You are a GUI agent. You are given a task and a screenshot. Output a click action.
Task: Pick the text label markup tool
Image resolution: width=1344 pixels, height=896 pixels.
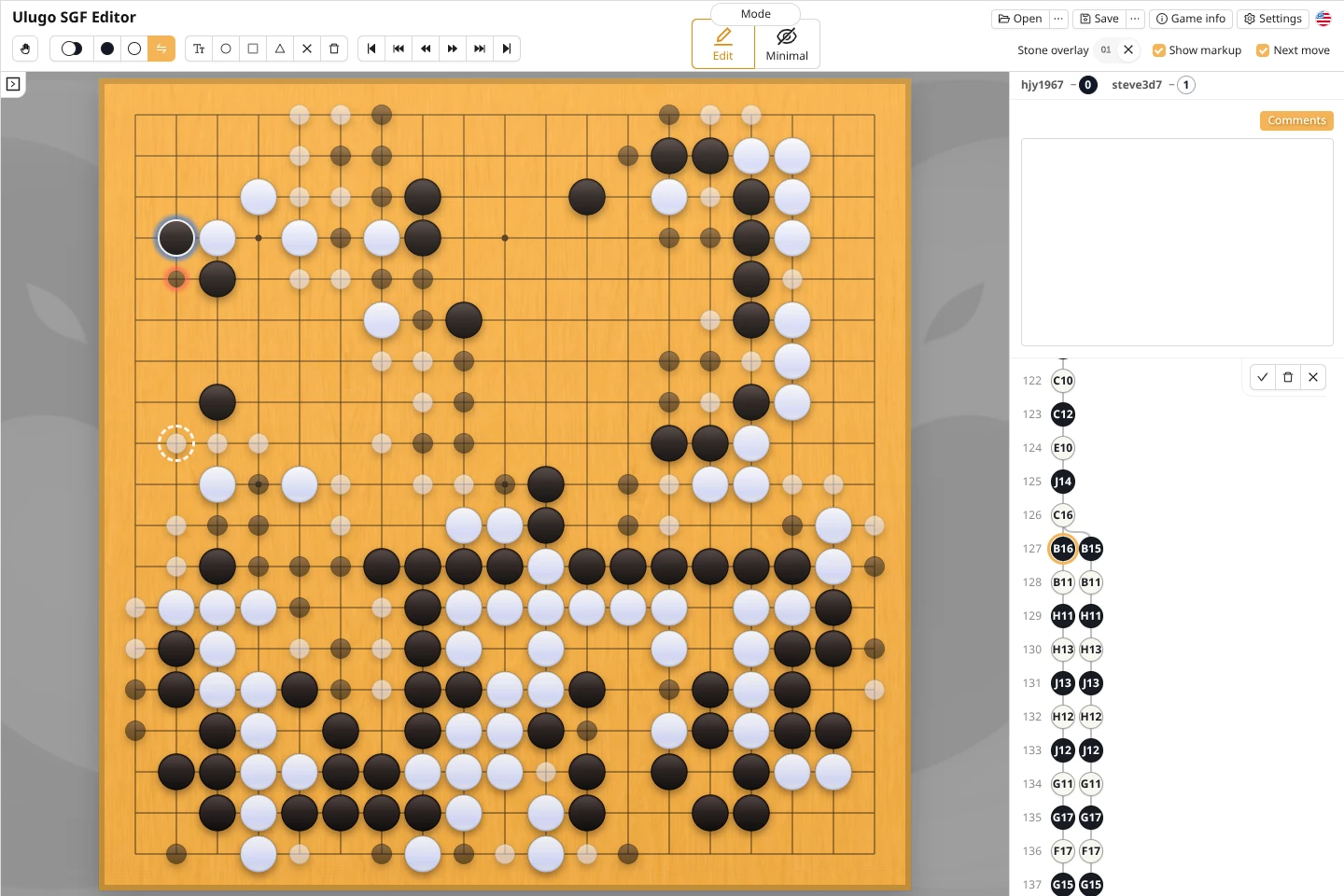[199, 49]
